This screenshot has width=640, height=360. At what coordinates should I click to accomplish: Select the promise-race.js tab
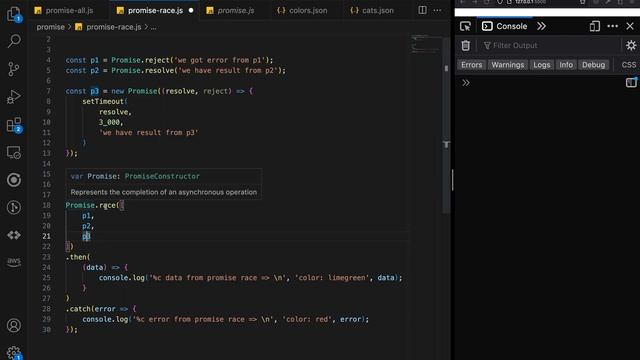click(155, 10)
